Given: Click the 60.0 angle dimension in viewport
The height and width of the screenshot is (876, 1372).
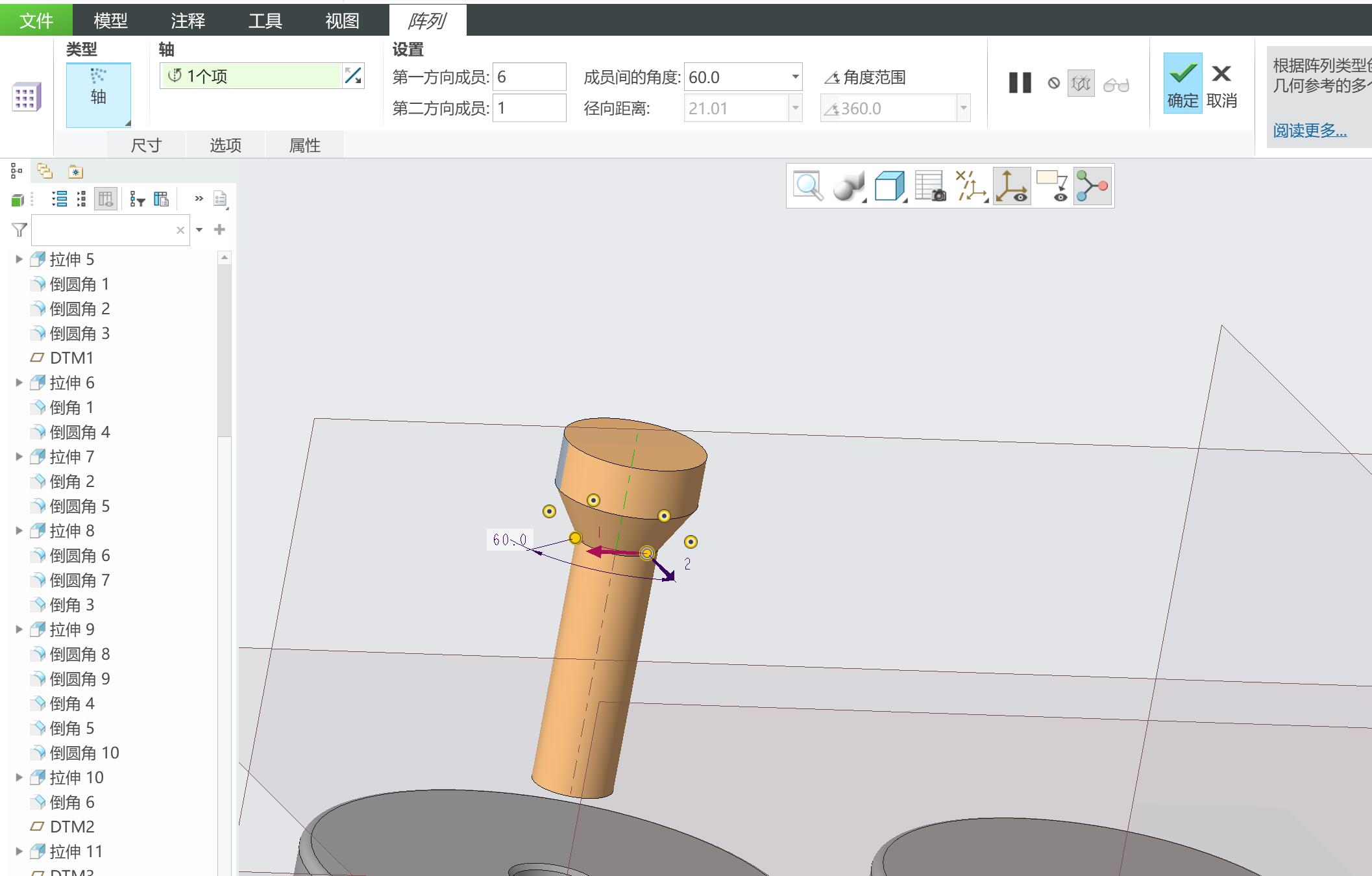Looking at the screenshot, I should coord(509,540).
